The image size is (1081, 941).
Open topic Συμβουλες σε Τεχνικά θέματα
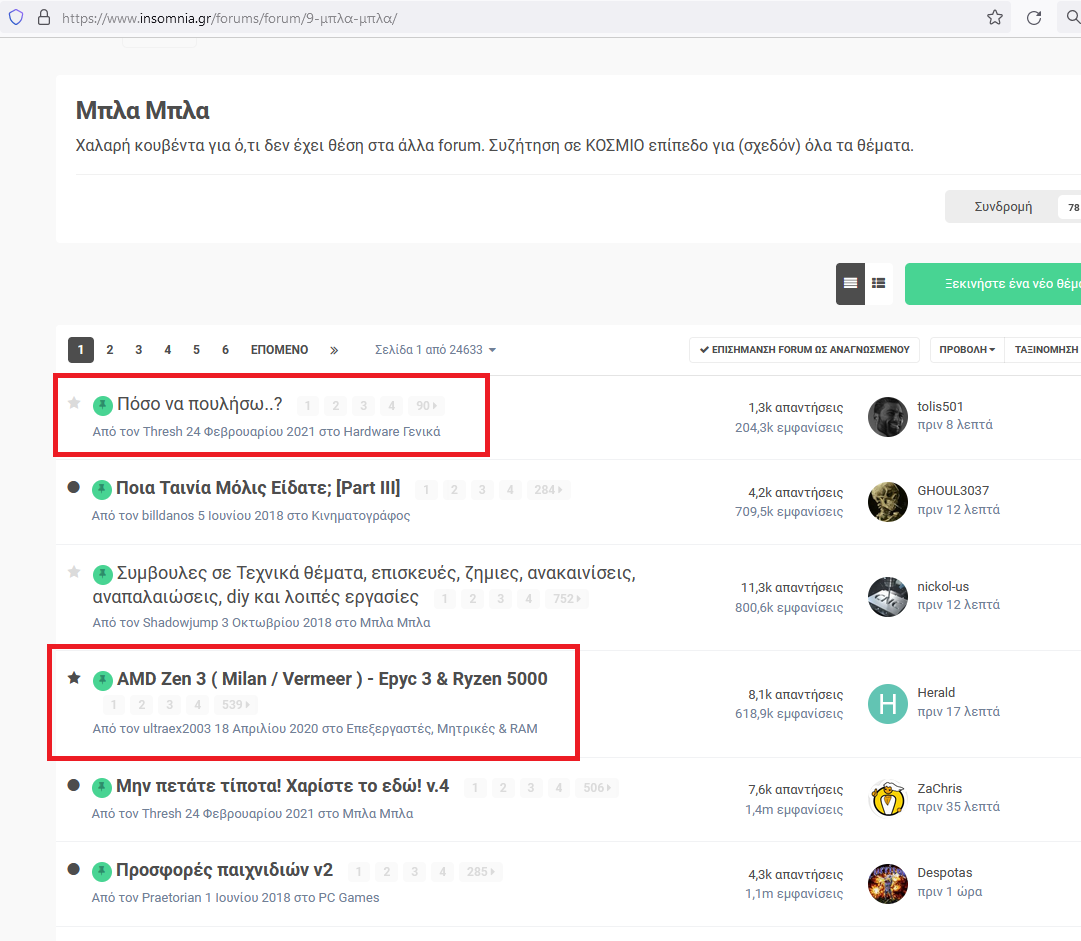(364, 585)
